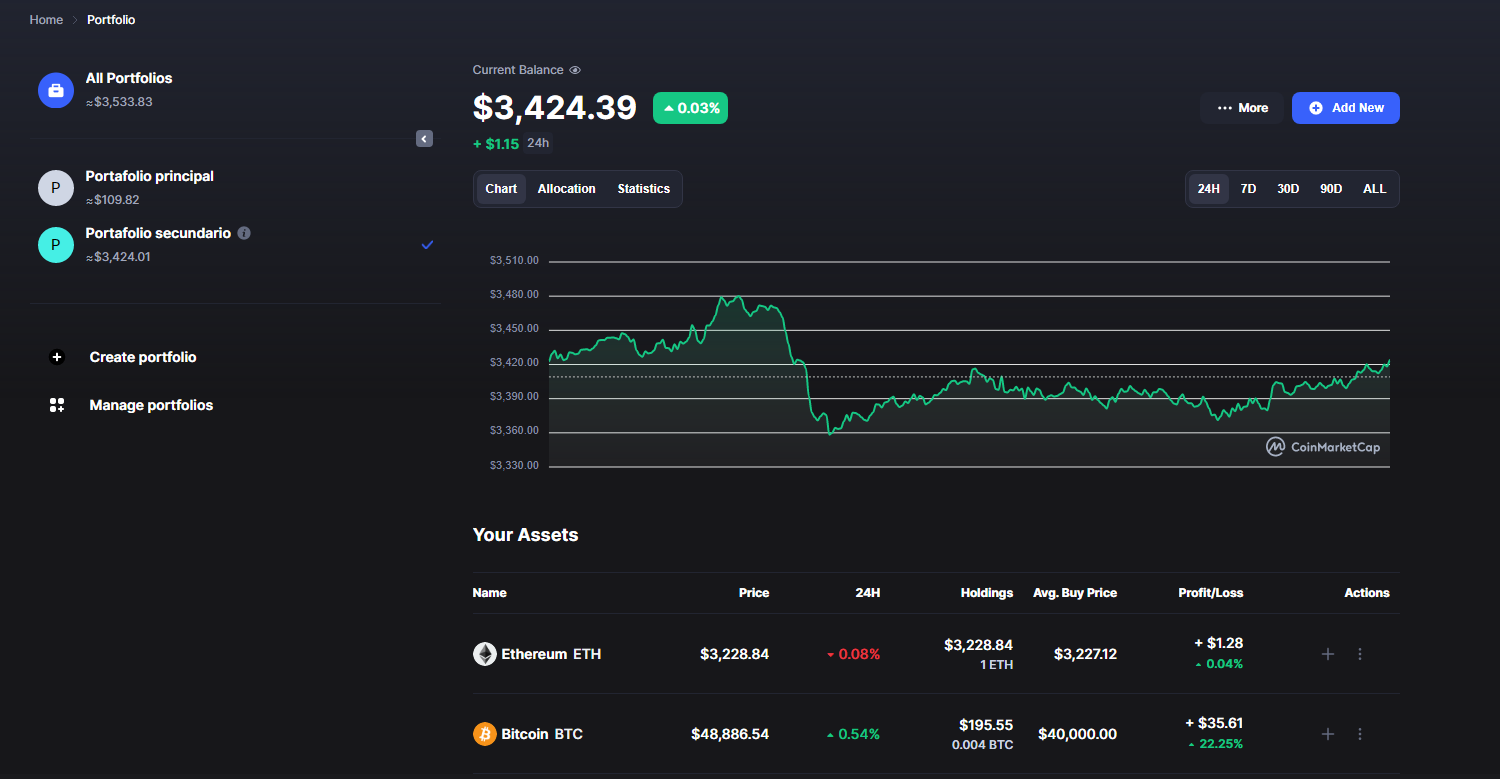Toggle the 24h change period selector
The width and height of the screenshot is (1500, 779).
pyautogui.click(x=538, y=143)
